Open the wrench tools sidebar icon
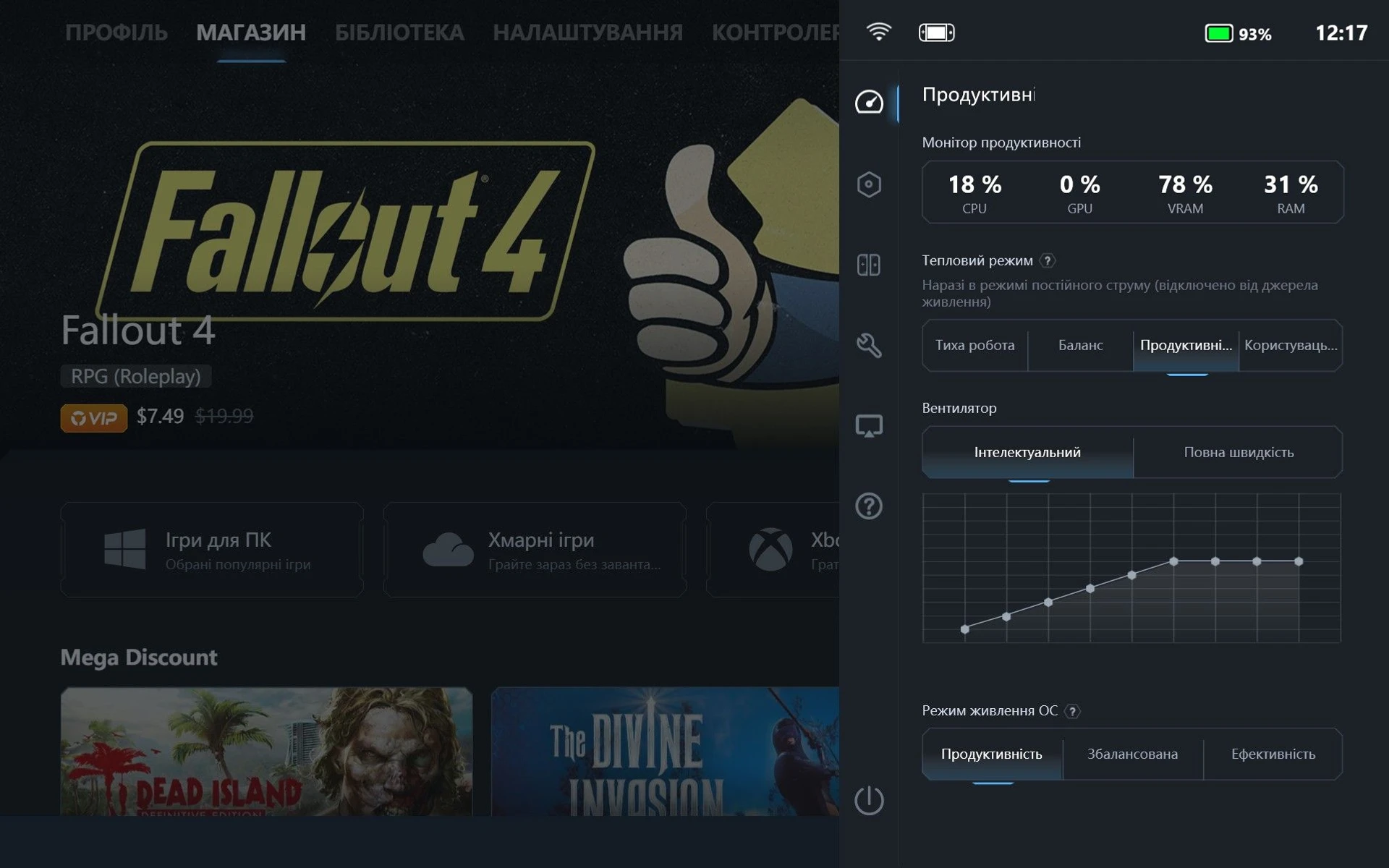The width and height of the screenshot is (1389, 868). pos(869,345)
